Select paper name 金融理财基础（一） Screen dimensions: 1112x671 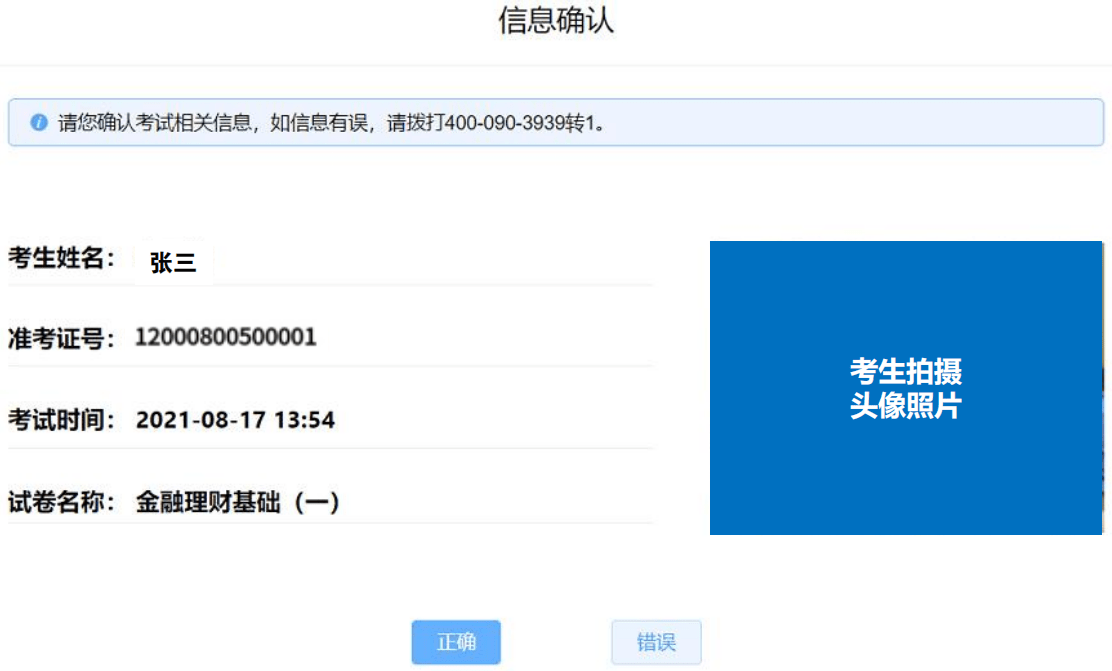(238, 502)
